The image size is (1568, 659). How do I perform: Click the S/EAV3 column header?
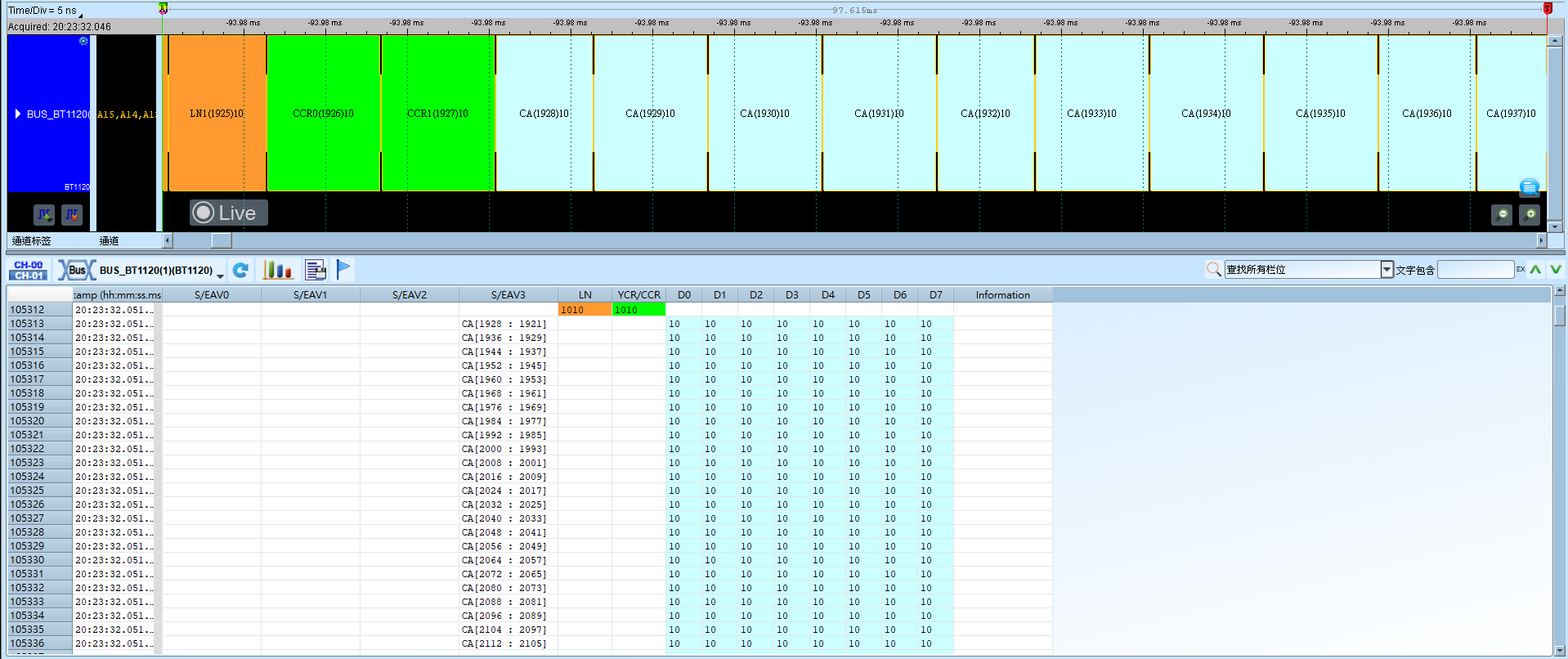coord(508,295)
